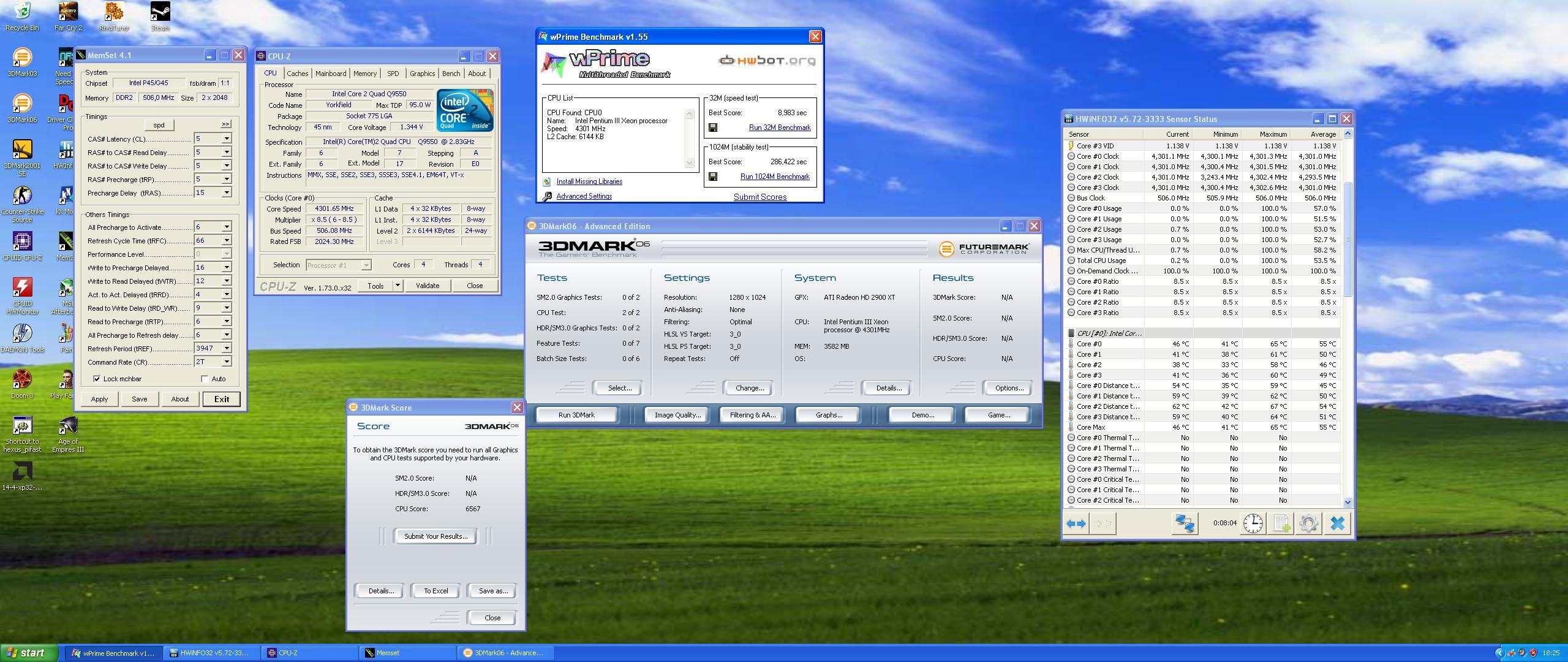Screen dimensions: 1568x662
Task: Click HWiNFO expand/collapse arrows icon
Action: pyautogui.click(x=1076, y=523)
